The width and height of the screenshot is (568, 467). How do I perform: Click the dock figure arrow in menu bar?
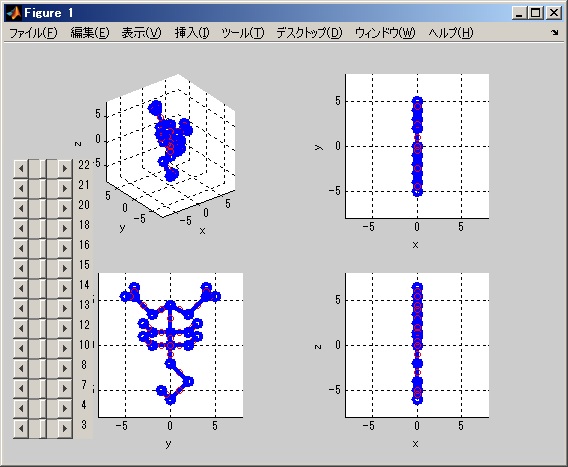tap(555, 33)
